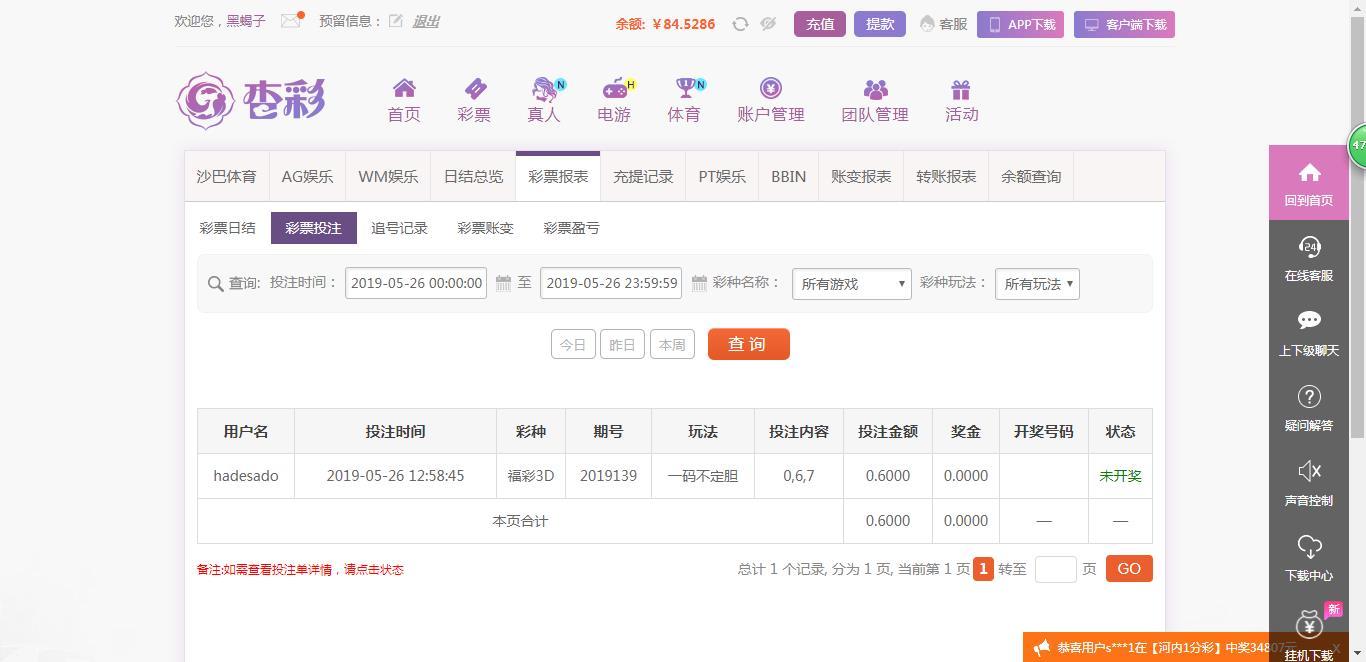
Task: Expand the 彩种玩法 所有玩法 dropdown
Action: pyautogui.click(x=1037, y=284)
